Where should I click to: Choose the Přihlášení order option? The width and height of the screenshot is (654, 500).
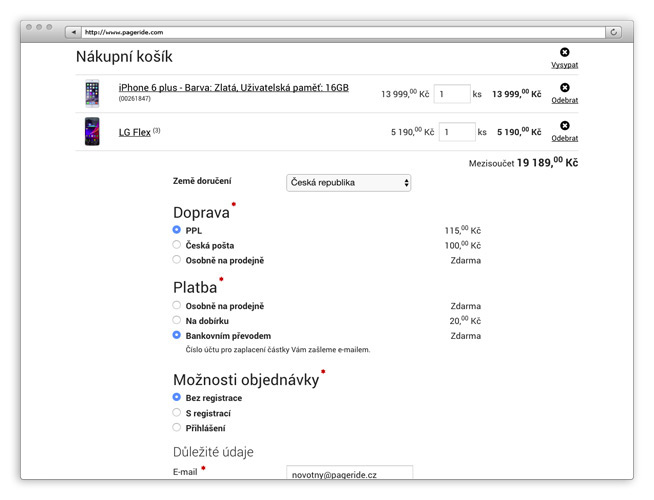coord(177,428)
